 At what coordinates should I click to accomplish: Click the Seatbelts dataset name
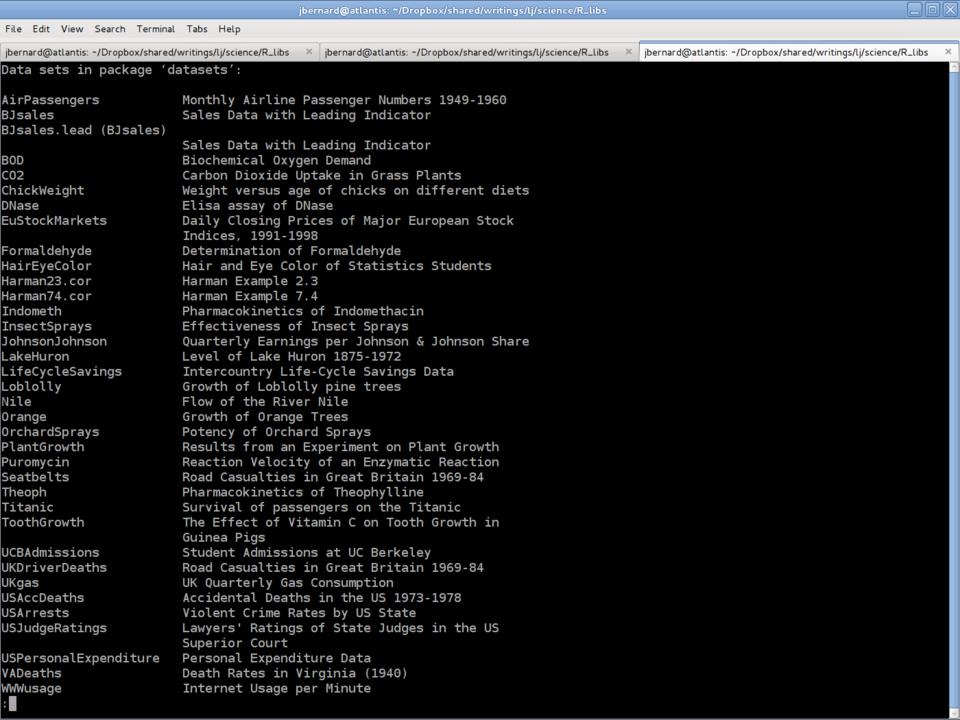(x=35, y=477)
